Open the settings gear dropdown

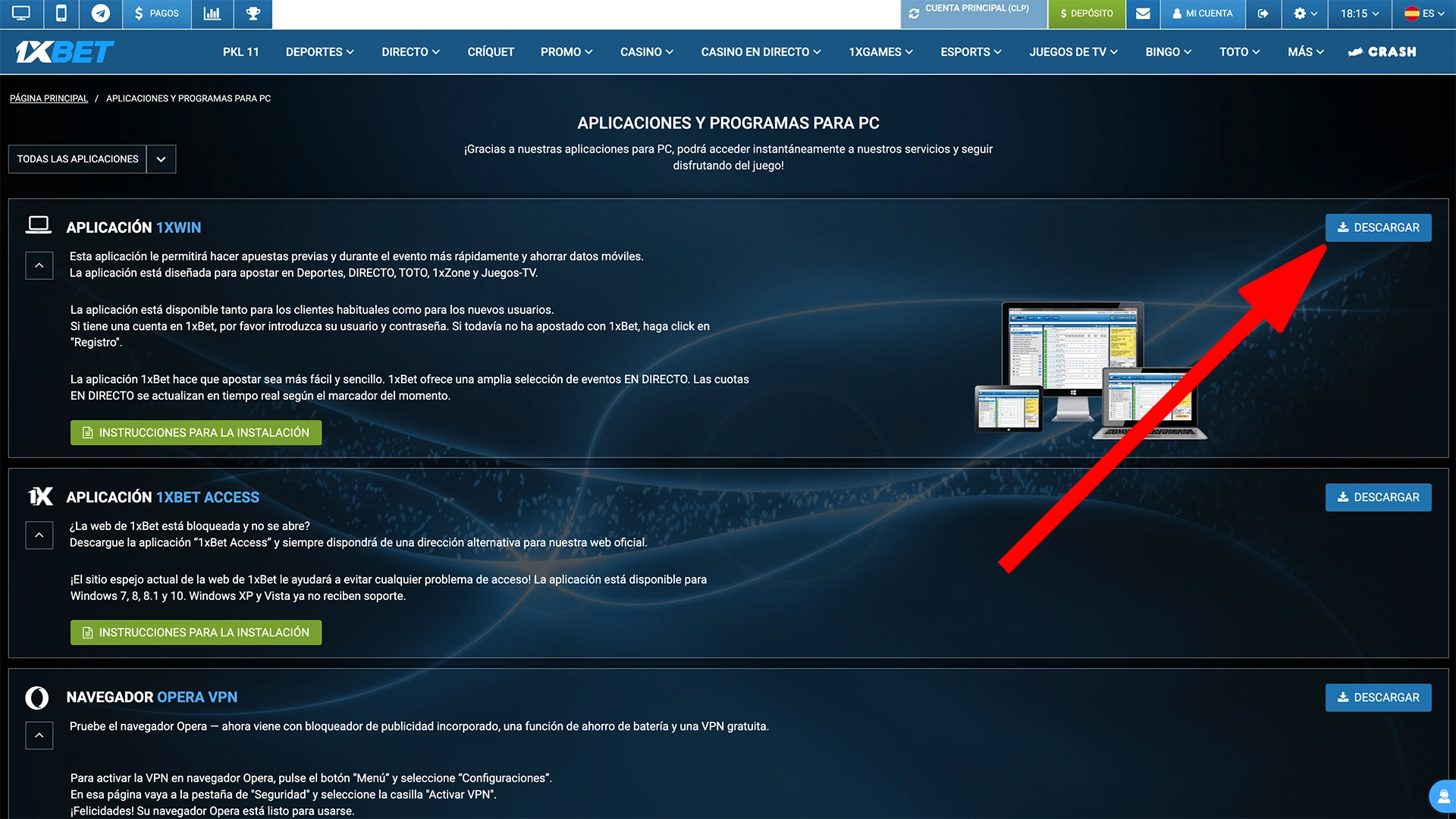tap(1305, 14)
